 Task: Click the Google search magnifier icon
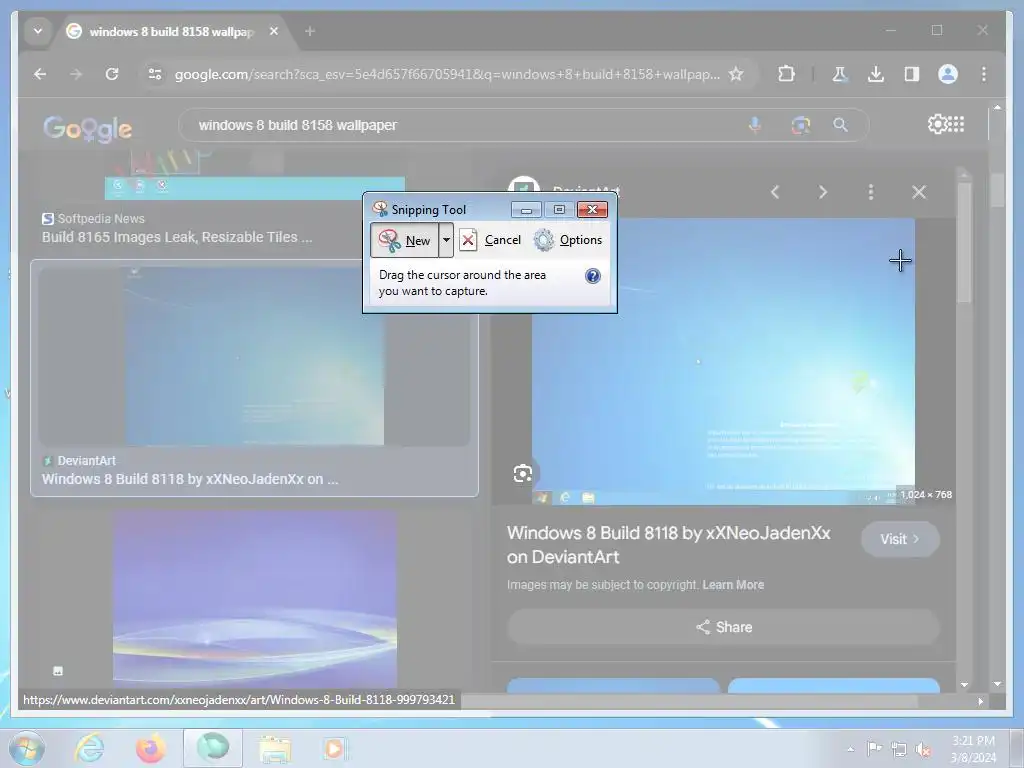[840, 125]
